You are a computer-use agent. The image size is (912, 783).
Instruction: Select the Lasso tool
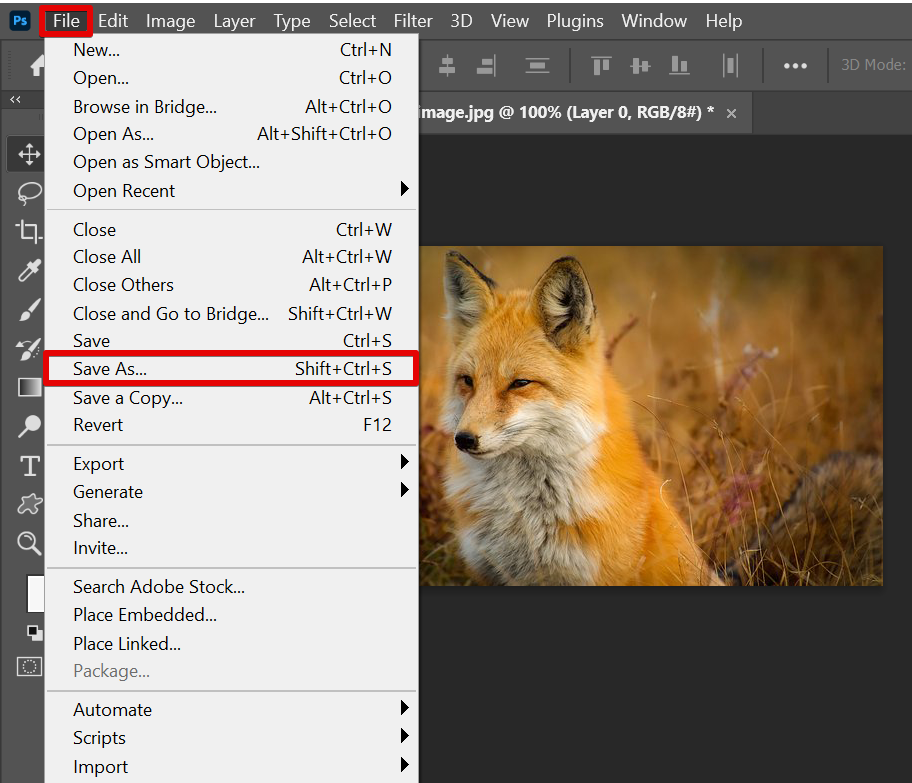click(29, 193)
